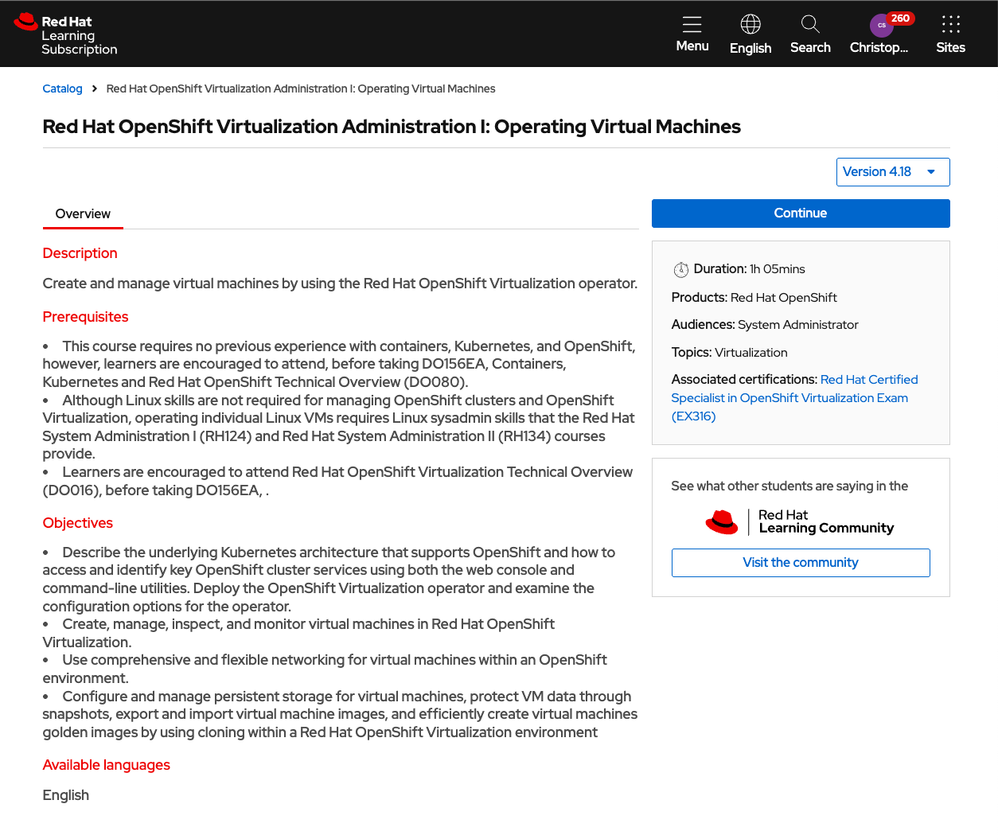Click the Red Hat Learning Subscription logo
The height and width of the screenshot is (840, 998).
(x=66, y=34)
